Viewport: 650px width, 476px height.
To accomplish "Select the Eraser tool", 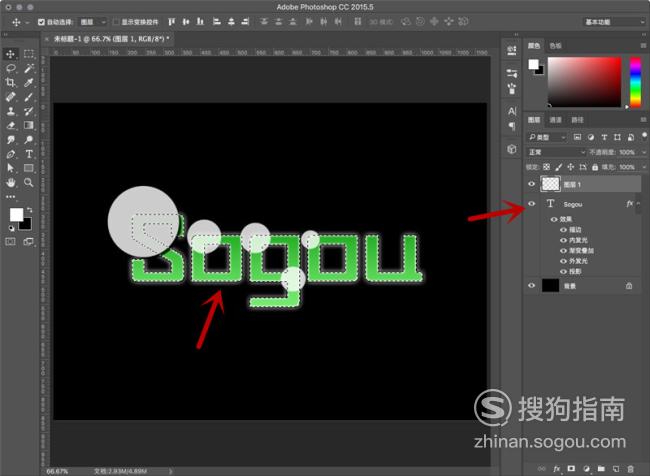I will point(10,125).
